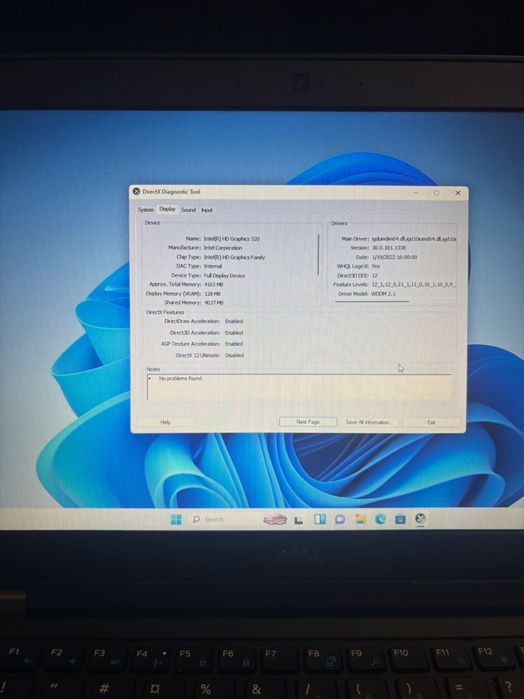Click Save All Information button
Image resolution: width=524 pixels, height=699 pixels.
click(367, 422)
